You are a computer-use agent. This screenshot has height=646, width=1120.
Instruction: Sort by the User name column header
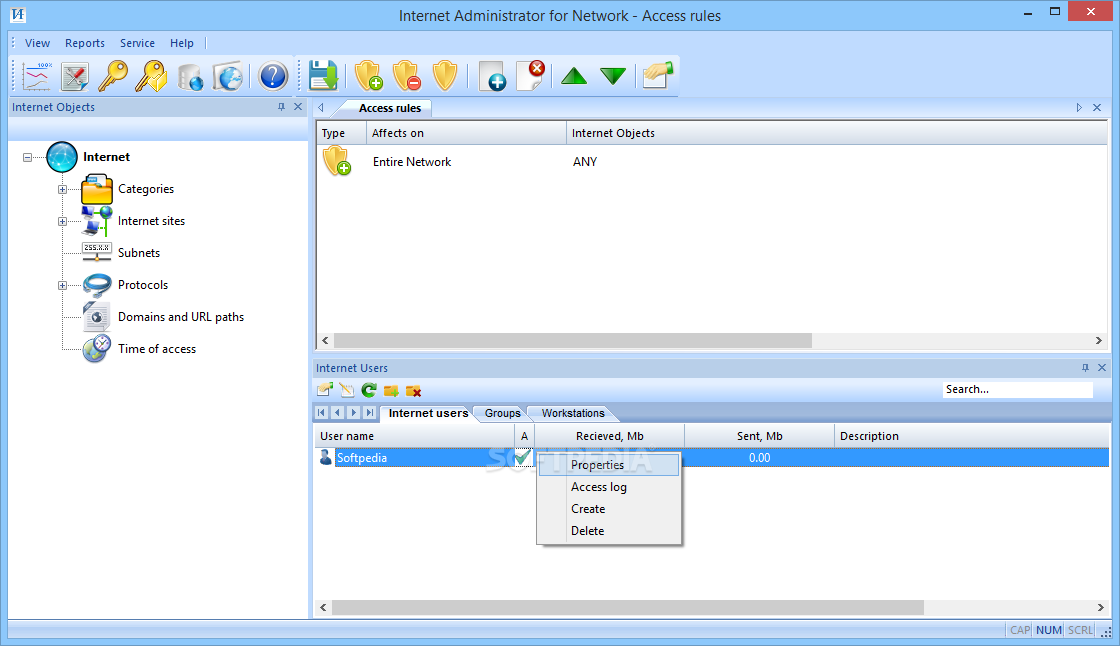pos(414,436)
